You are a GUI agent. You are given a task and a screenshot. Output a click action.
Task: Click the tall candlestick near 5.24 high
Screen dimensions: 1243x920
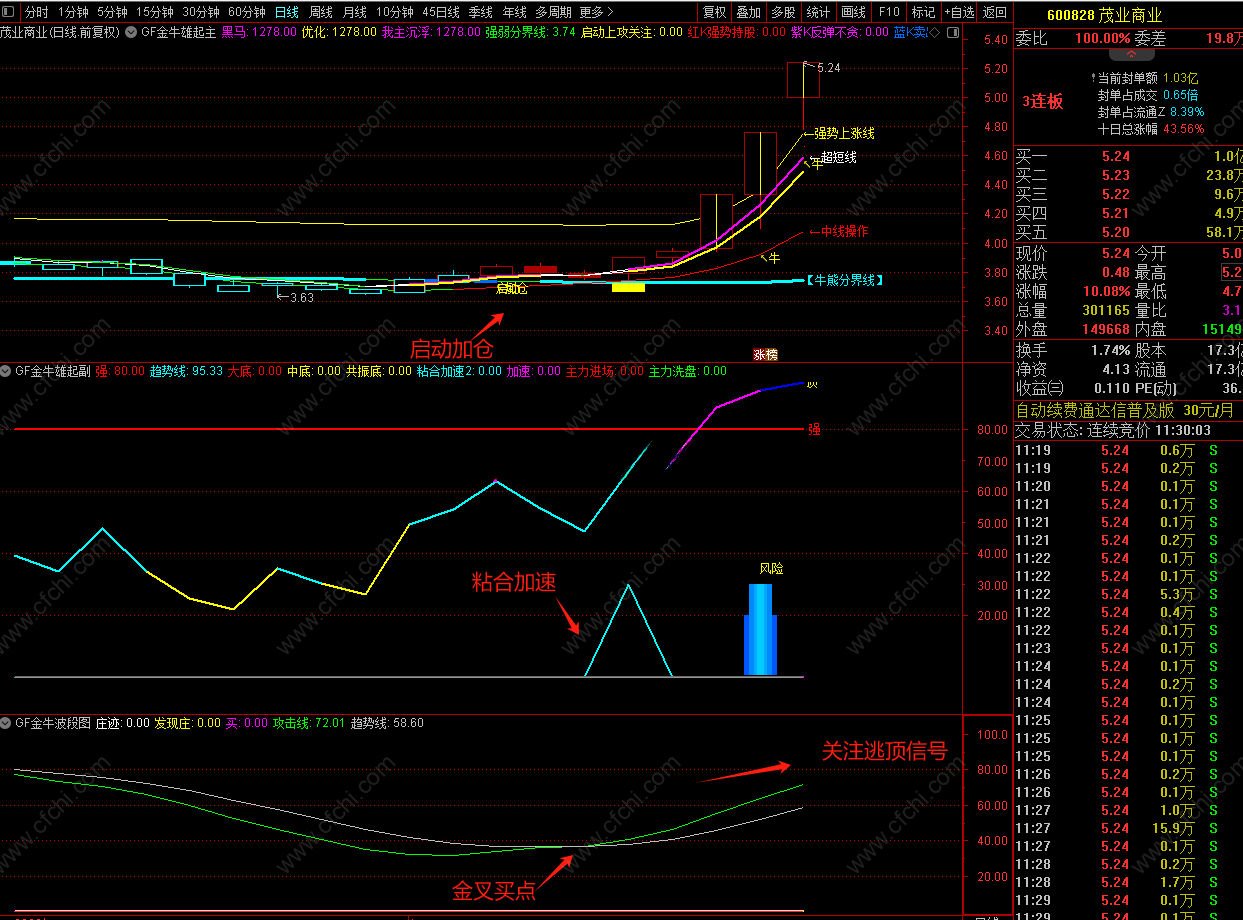[x=803, y=80]
